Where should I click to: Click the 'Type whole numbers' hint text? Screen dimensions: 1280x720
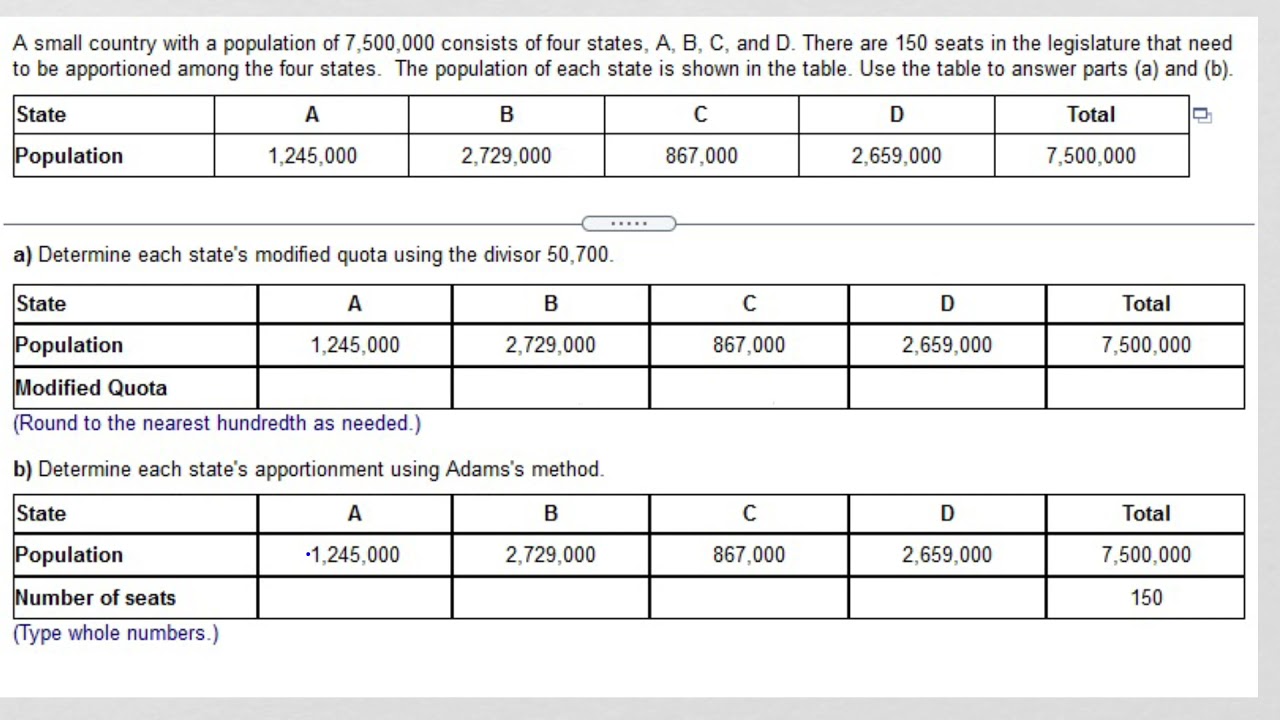(x=116, y=633)
